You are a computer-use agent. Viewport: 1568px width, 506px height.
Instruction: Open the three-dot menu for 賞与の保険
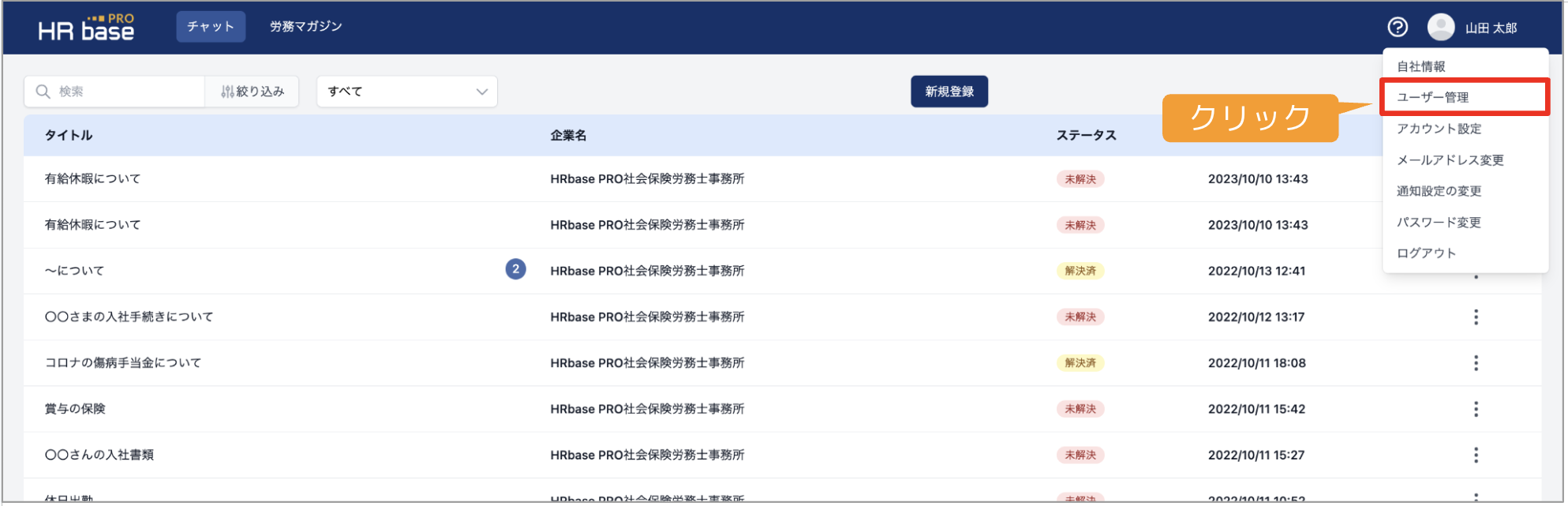(1476, 409)
